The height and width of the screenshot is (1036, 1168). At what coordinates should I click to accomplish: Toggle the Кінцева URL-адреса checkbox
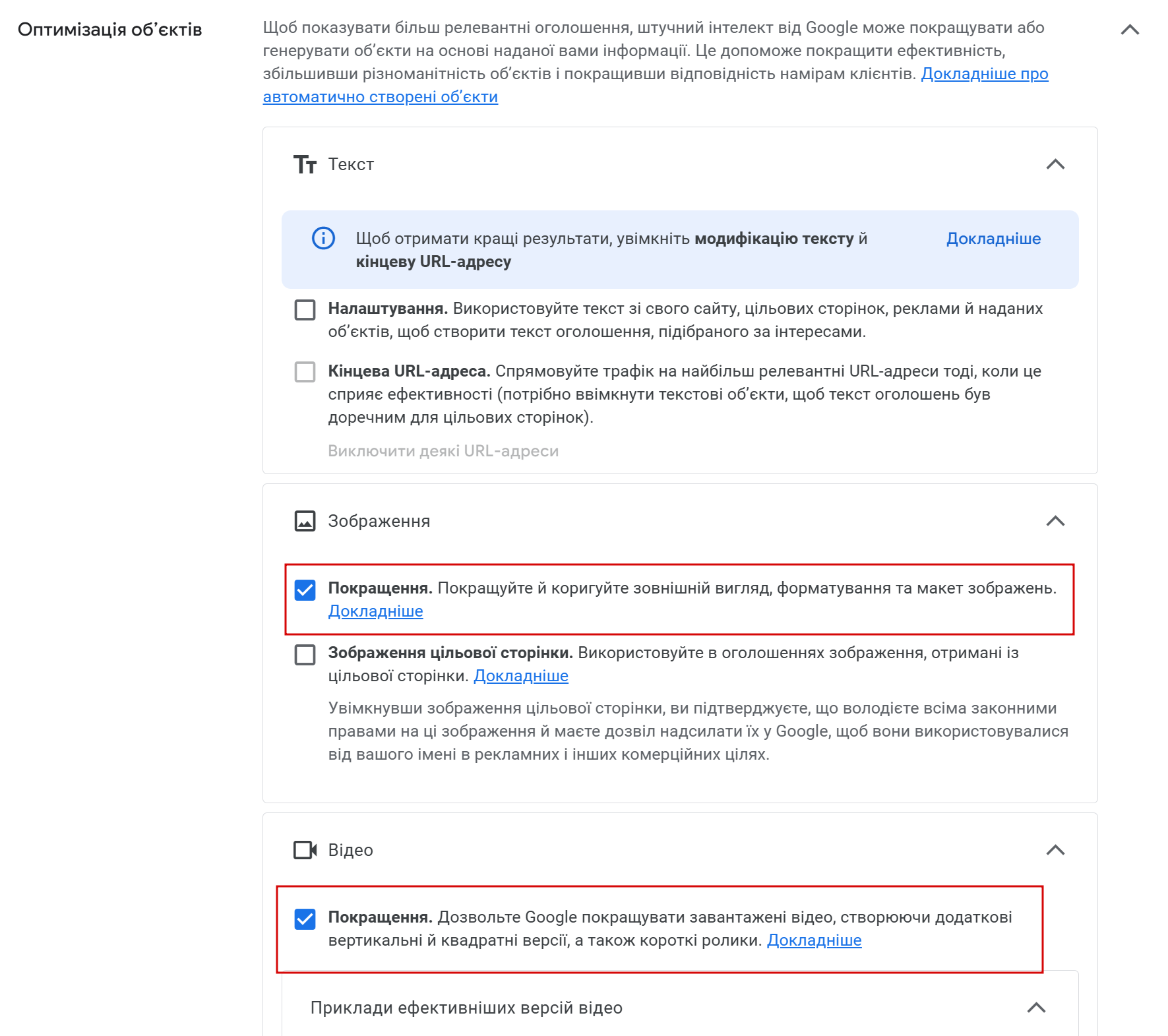(305, 372)
